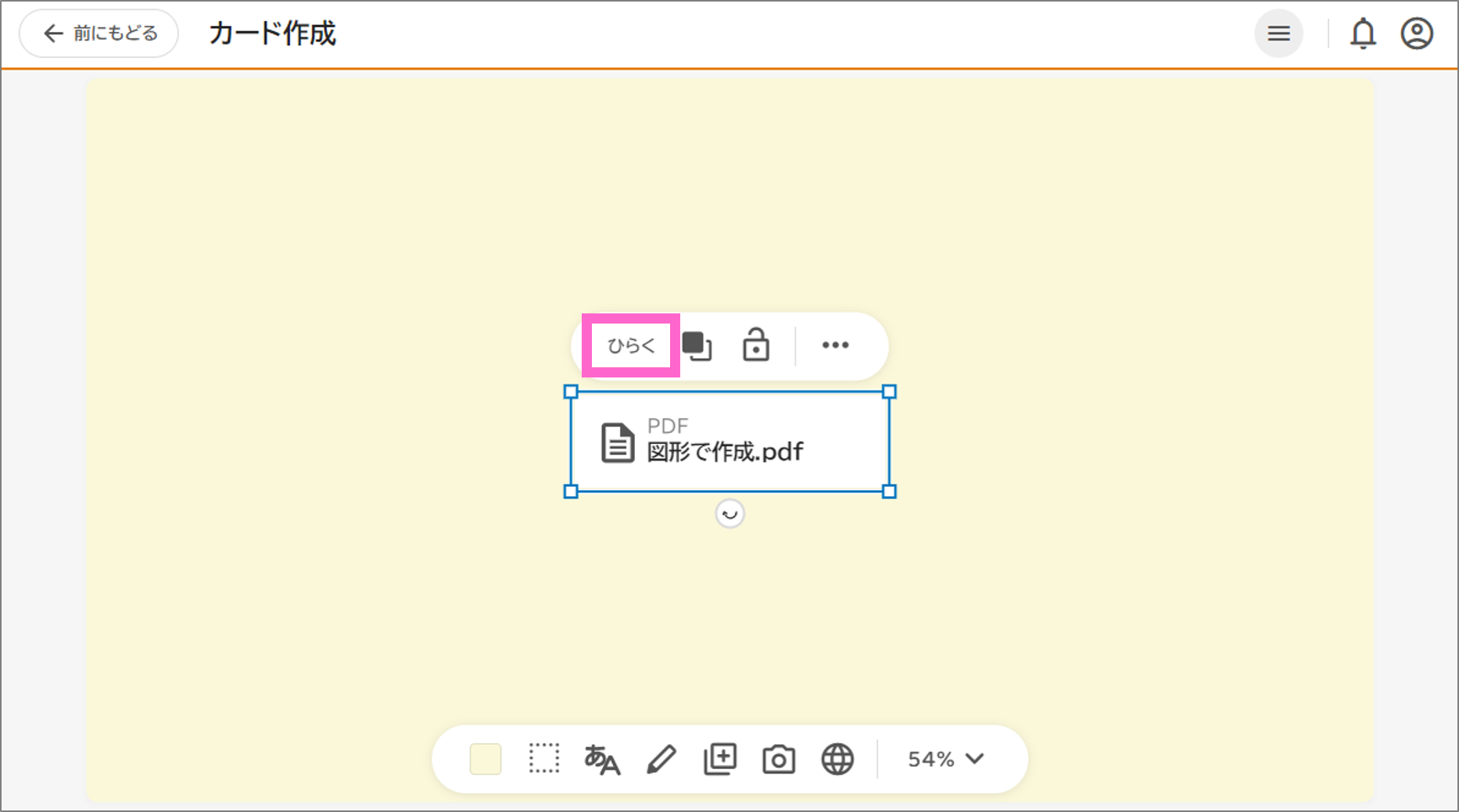
Task: Select the pen drawing tool
Action: click(x=661, y=758)
